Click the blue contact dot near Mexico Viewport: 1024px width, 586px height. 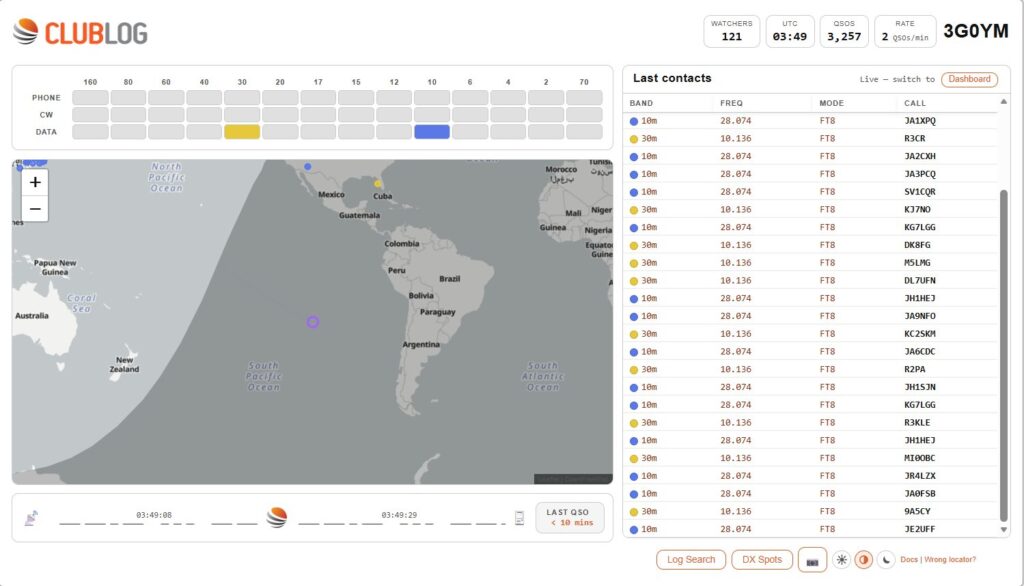click(308, 167)
